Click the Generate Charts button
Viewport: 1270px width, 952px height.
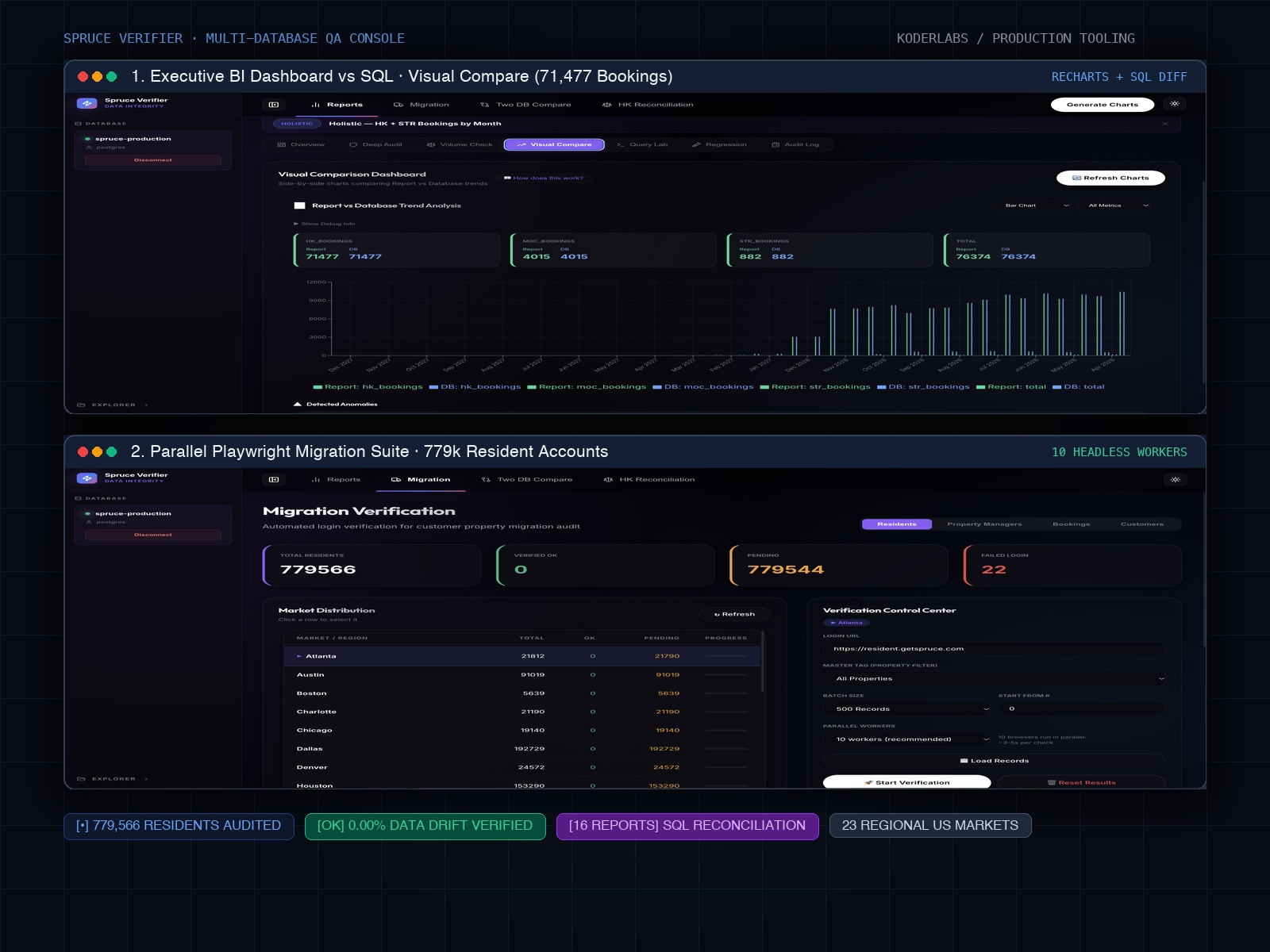point(1103,105)
